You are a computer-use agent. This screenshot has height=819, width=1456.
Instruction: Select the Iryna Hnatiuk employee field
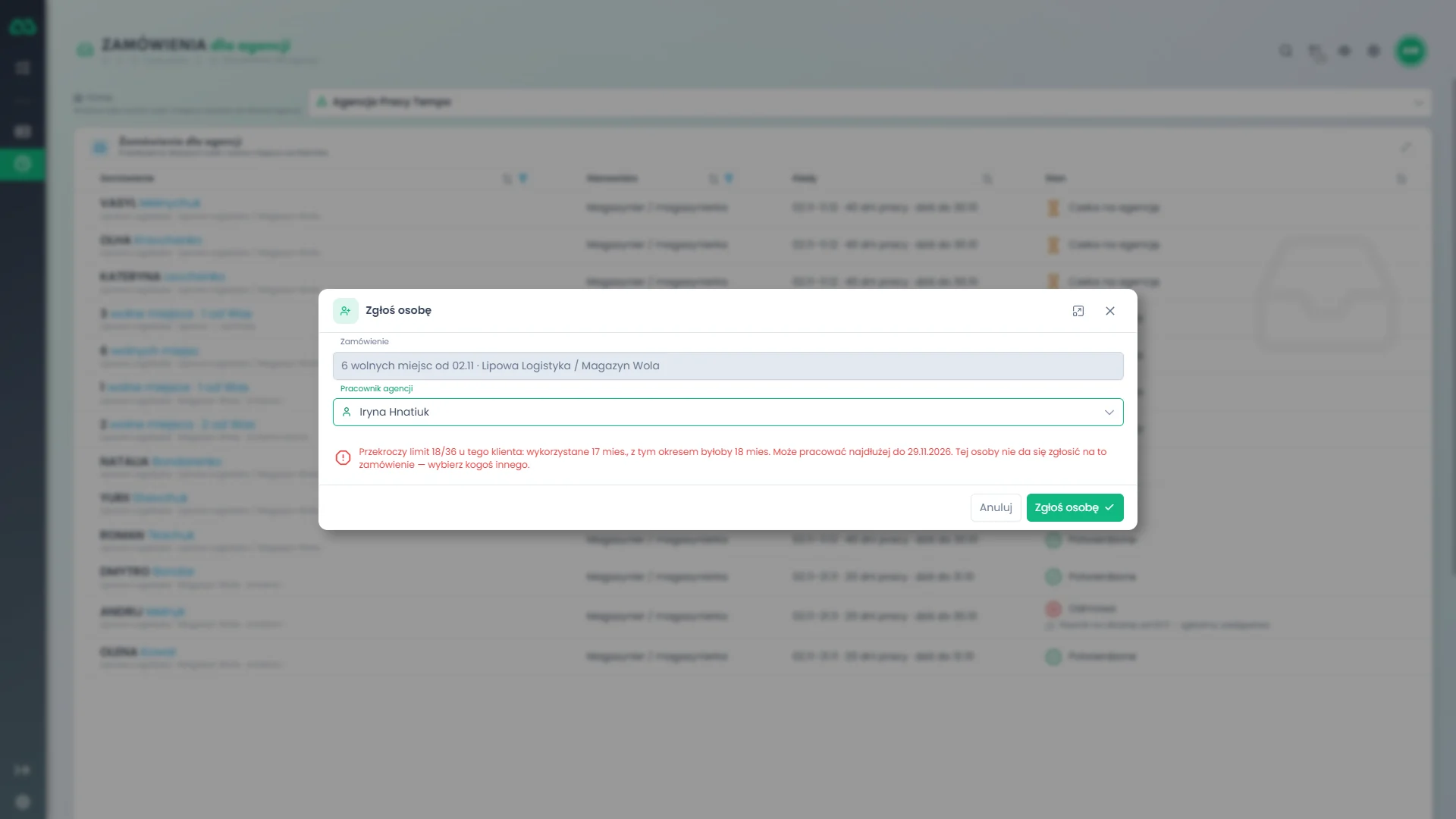pos(728,413)
